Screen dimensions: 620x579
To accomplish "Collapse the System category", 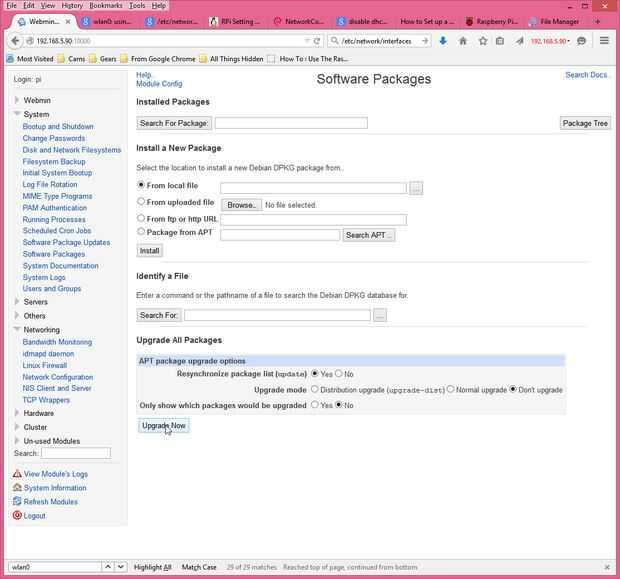I will (17, 114).
